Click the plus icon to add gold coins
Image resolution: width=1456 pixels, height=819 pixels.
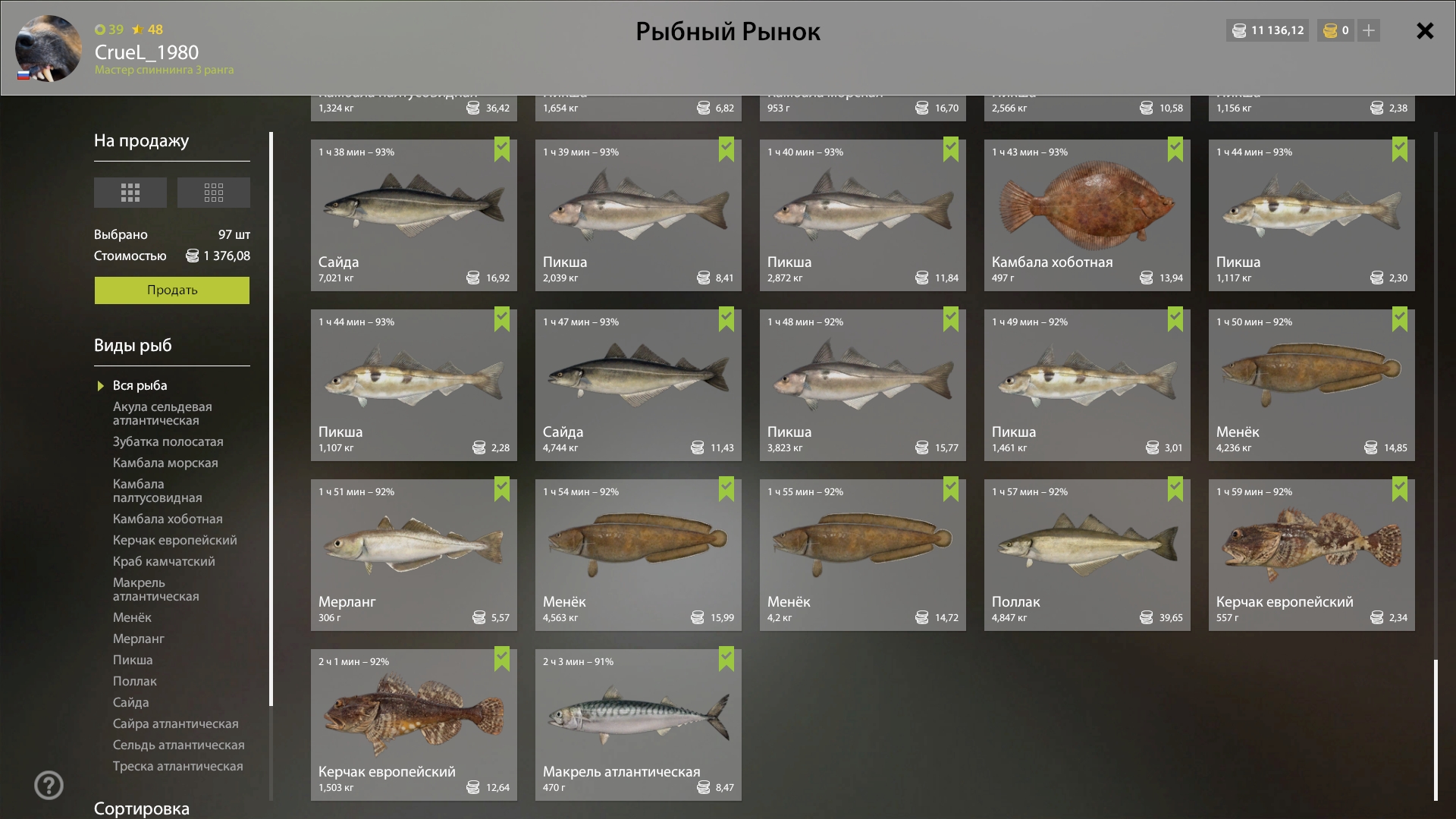click(x=1369, y=30)
